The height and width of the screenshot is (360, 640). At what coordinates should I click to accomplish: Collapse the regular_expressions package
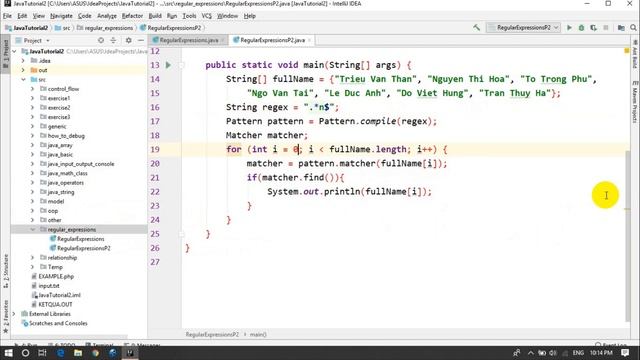point(32,230)
